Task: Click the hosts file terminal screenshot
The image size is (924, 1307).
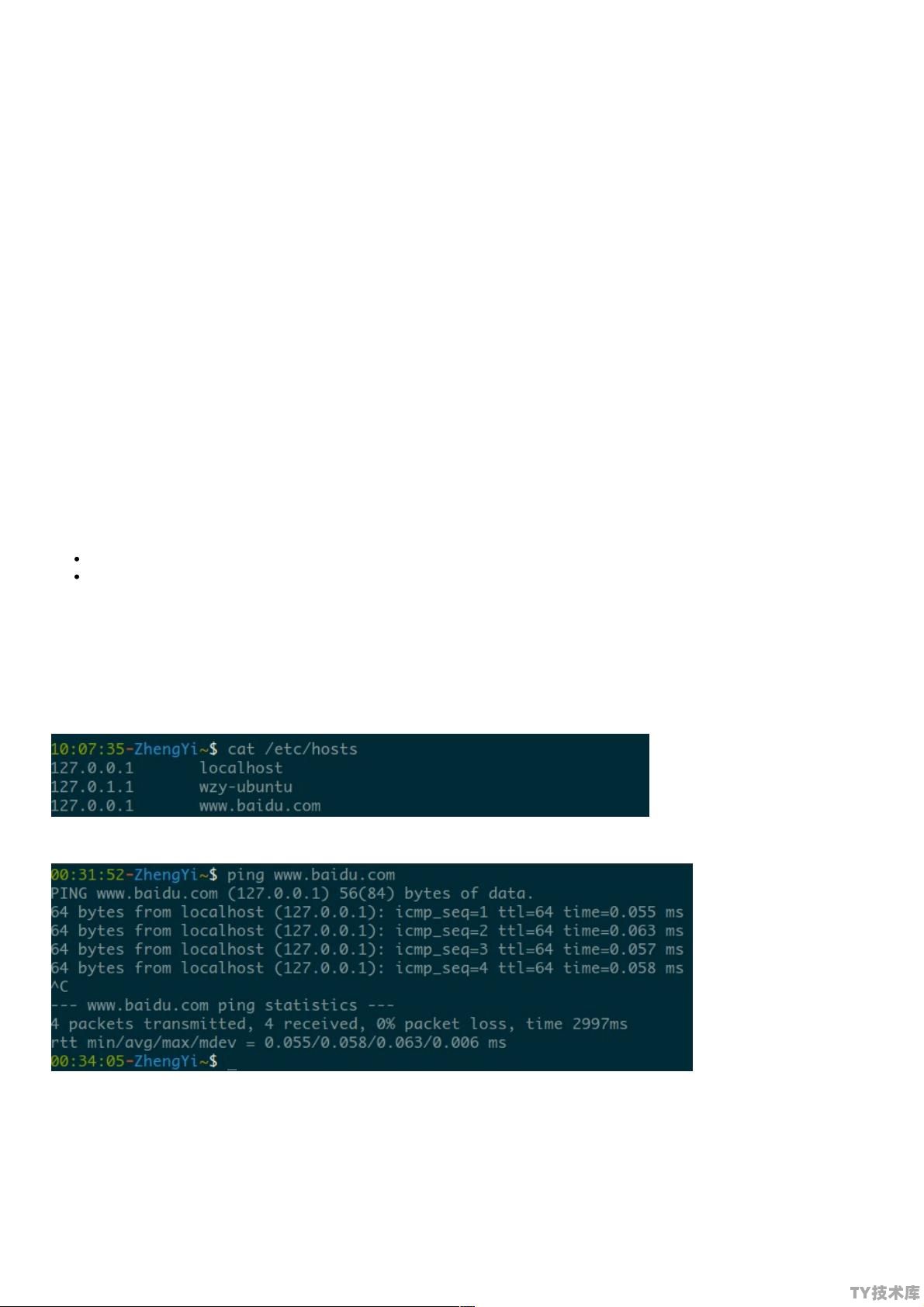Action: click(350, 775)
